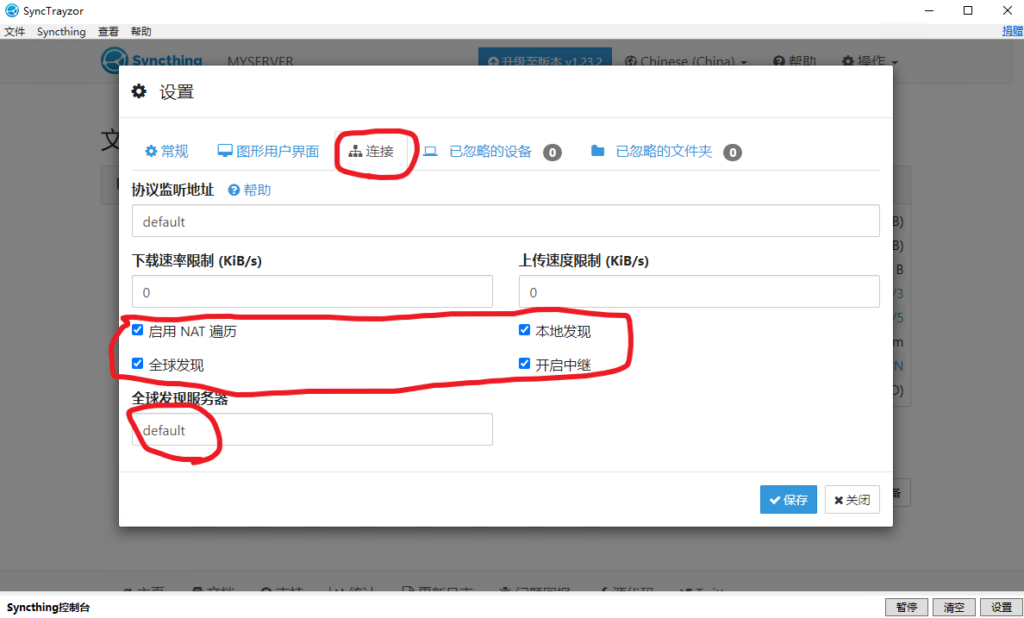
Task: Open the 帮助 menu in the menu bar
Action: coord(141,31)
